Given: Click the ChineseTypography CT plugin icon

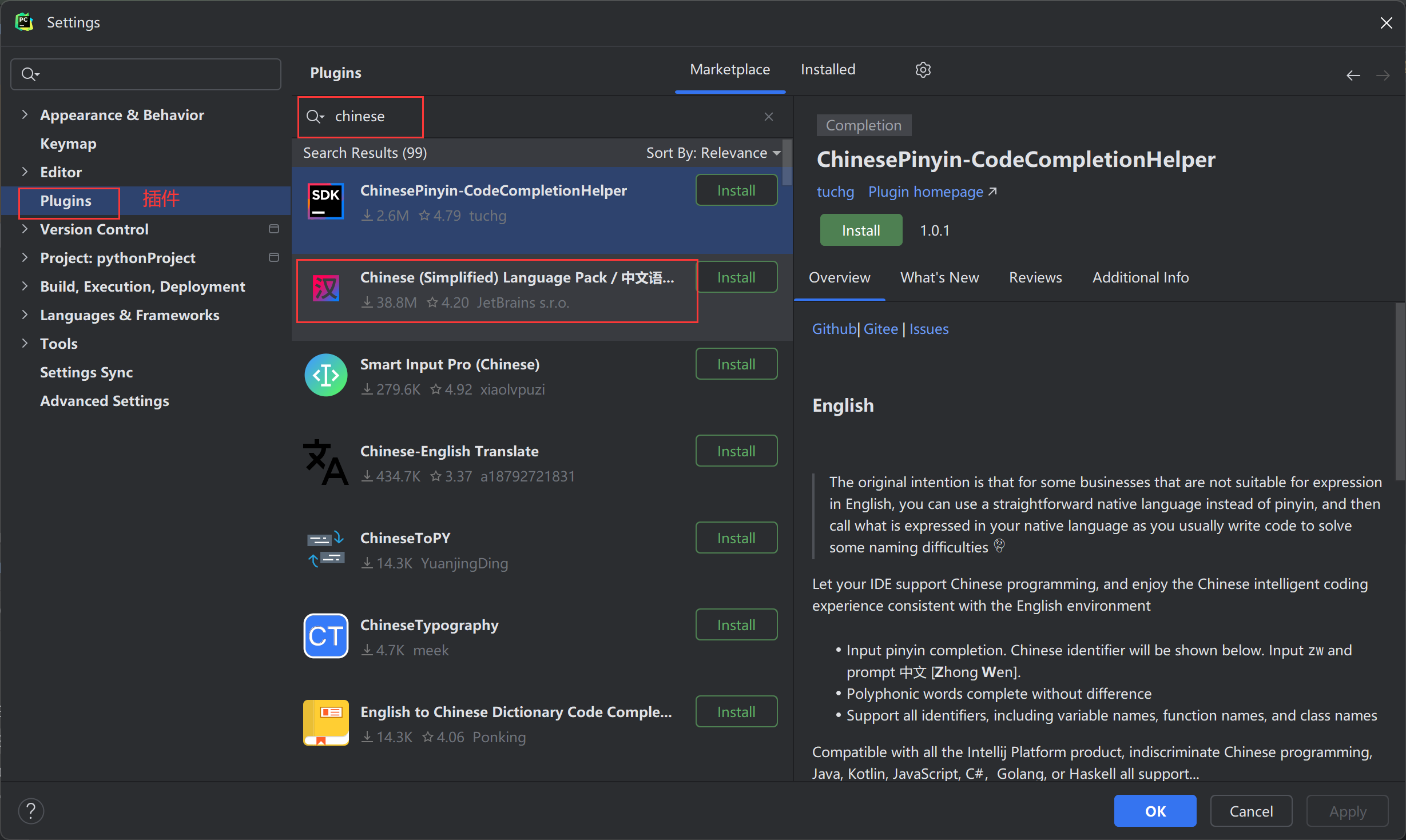Looking at the screenshot, I should click(x=325, y=636).
